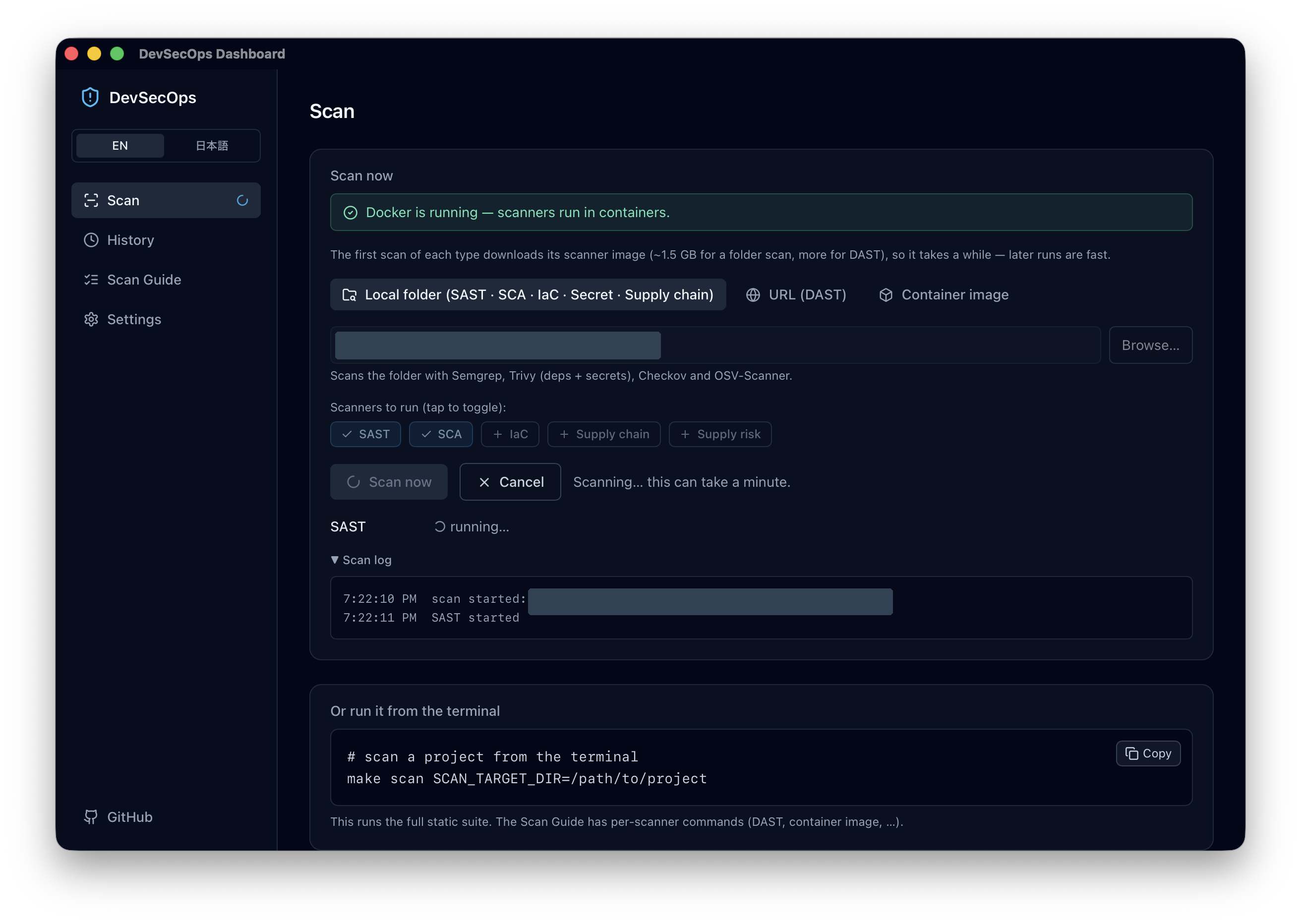Click the Container image cube icon

click(886, 295)
